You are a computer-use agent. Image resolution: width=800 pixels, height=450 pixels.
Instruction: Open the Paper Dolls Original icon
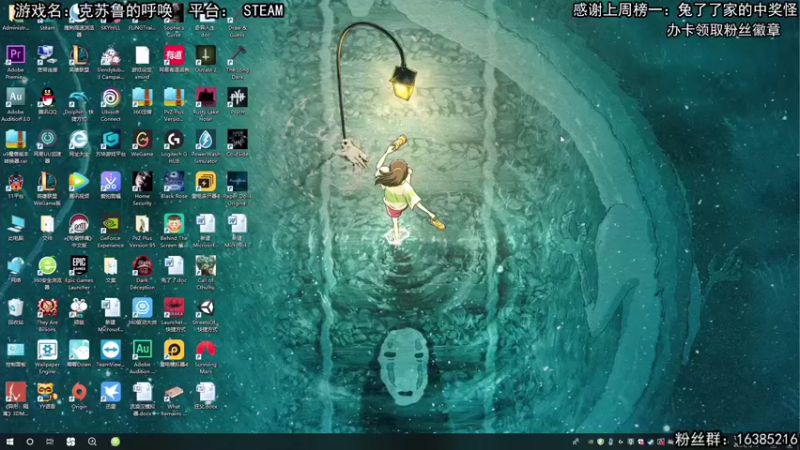tap(237, 182)
